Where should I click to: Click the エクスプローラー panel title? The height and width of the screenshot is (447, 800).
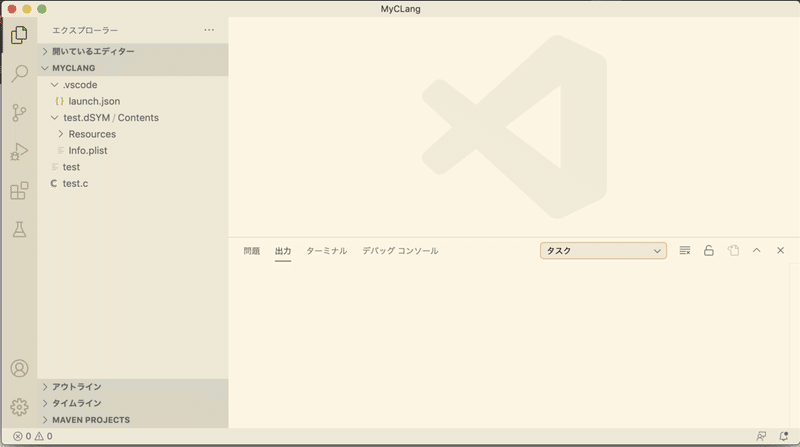pos(85,30)
